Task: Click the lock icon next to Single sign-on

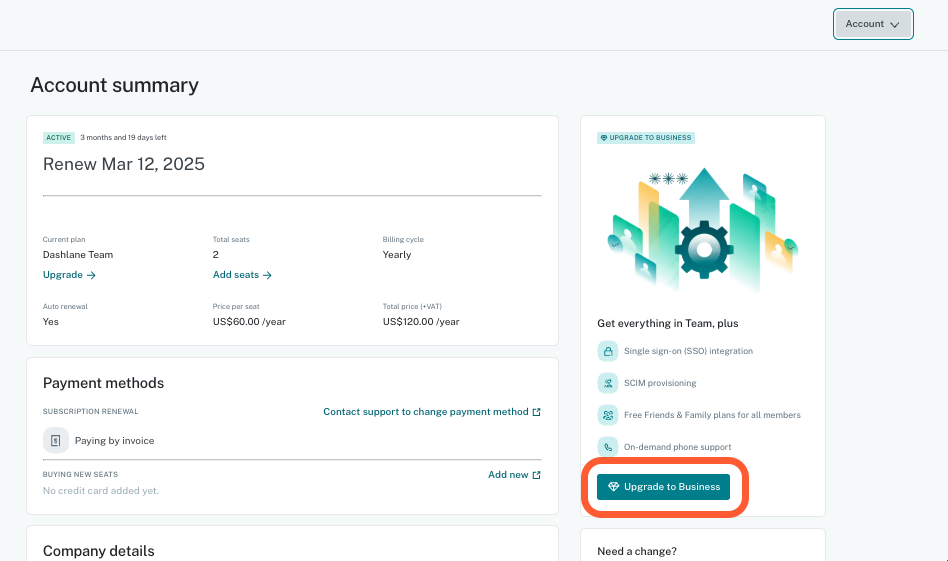Action: [x=608, y=351]
